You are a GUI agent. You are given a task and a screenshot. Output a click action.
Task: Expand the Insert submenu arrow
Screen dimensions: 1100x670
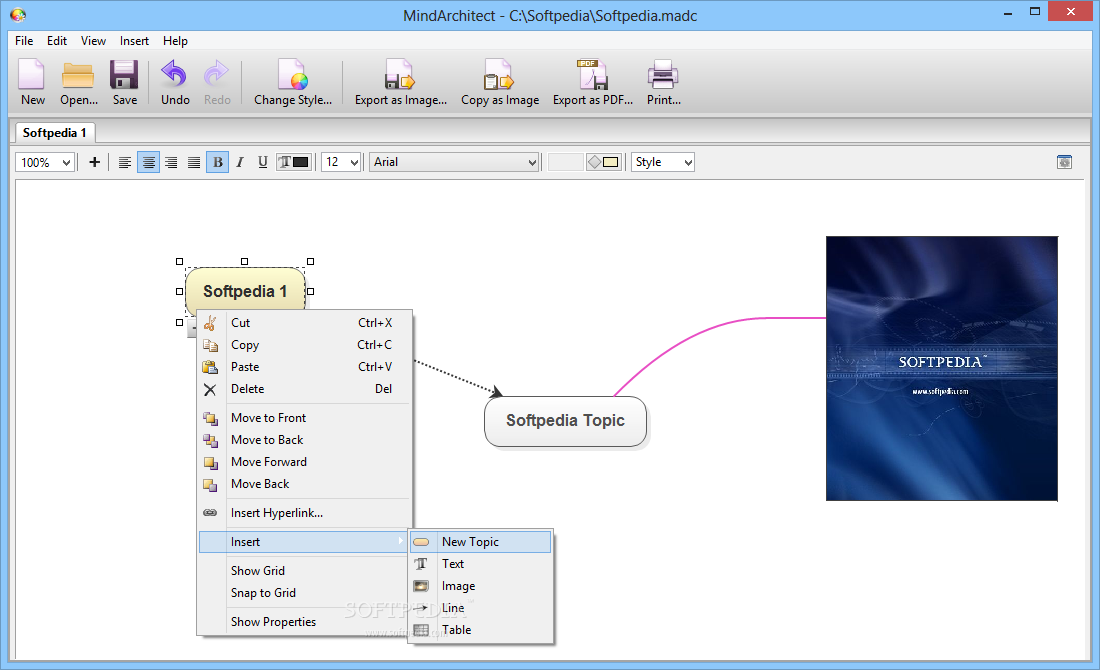pyautogui.click(x=401, y=541)
